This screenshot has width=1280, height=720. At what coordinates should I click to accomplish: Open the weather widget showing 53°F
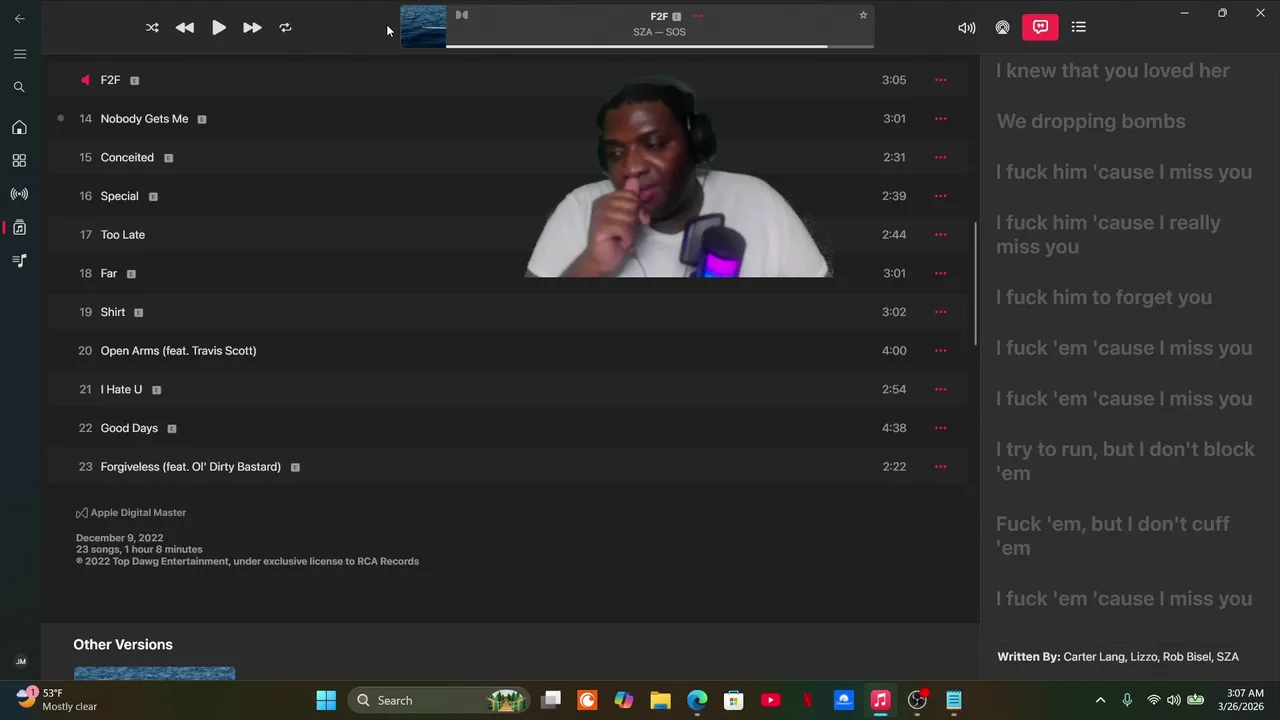[x=58, y=700]
